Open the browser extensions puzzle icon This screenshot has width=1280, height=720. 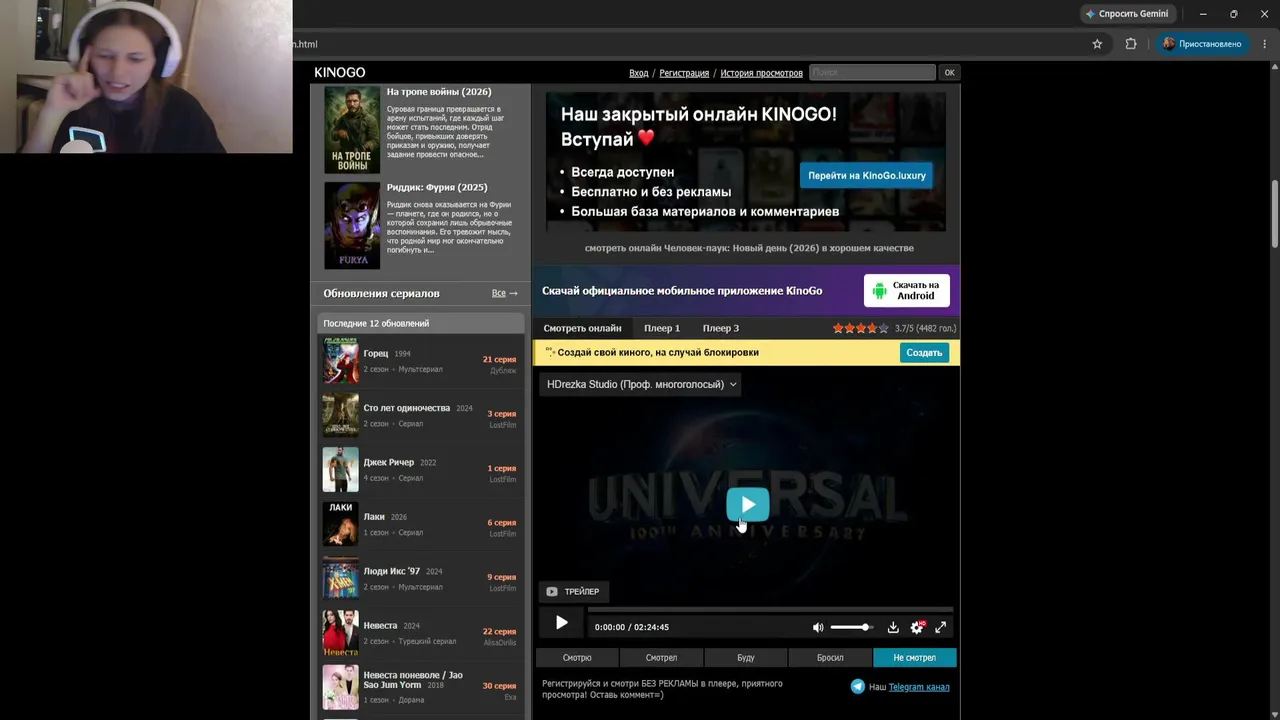1131,44
